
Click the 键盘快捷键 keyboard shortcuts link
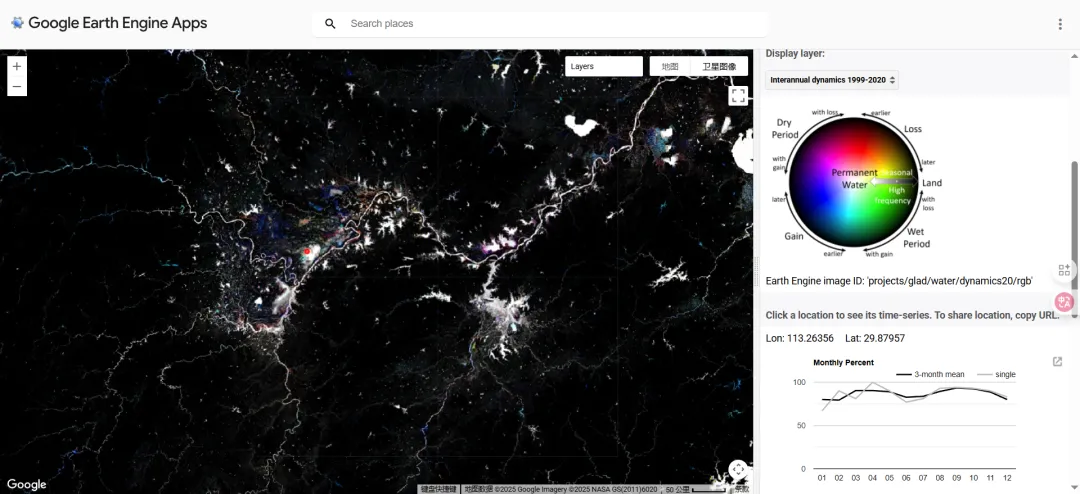[439, 489]
